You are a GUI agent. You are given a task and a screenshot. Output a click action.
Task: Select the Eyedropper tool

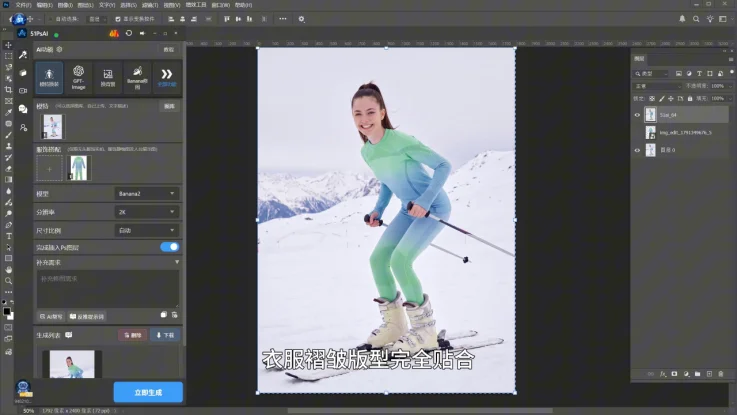8,112
